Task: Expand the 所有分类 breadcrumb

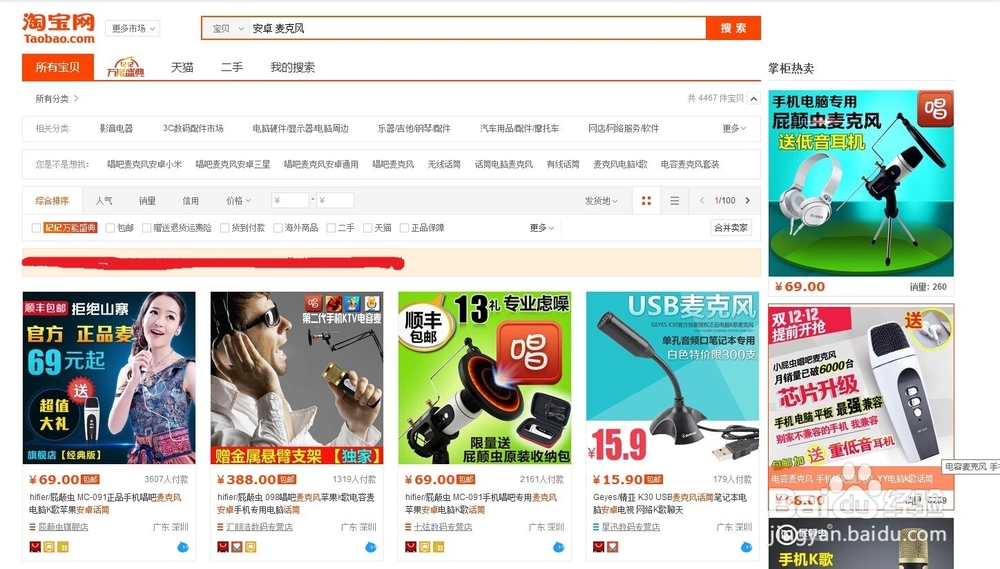Action: (57, 98)
